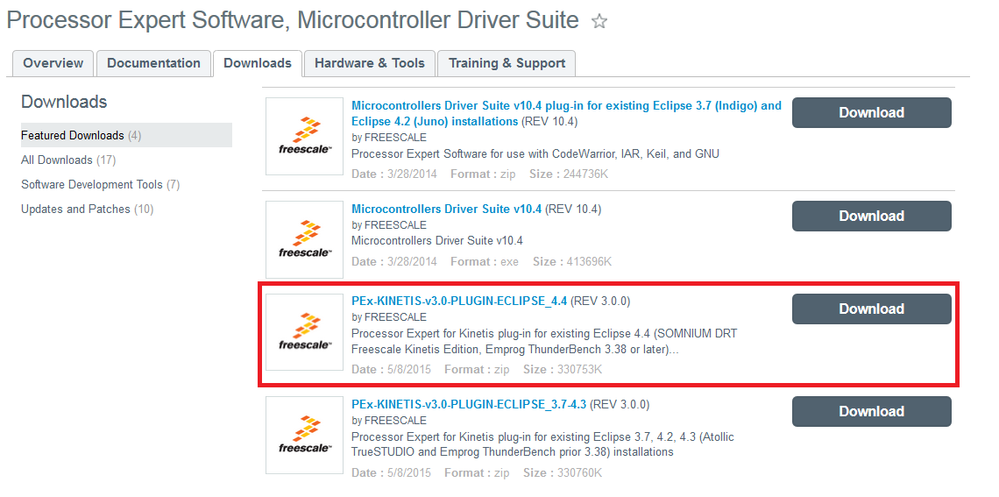Viewport: 999px width, 497px height.
Task: Click text mentioning CodeWarrior, IAR, Keil, and GNU
Action: [x=535, y=154]
